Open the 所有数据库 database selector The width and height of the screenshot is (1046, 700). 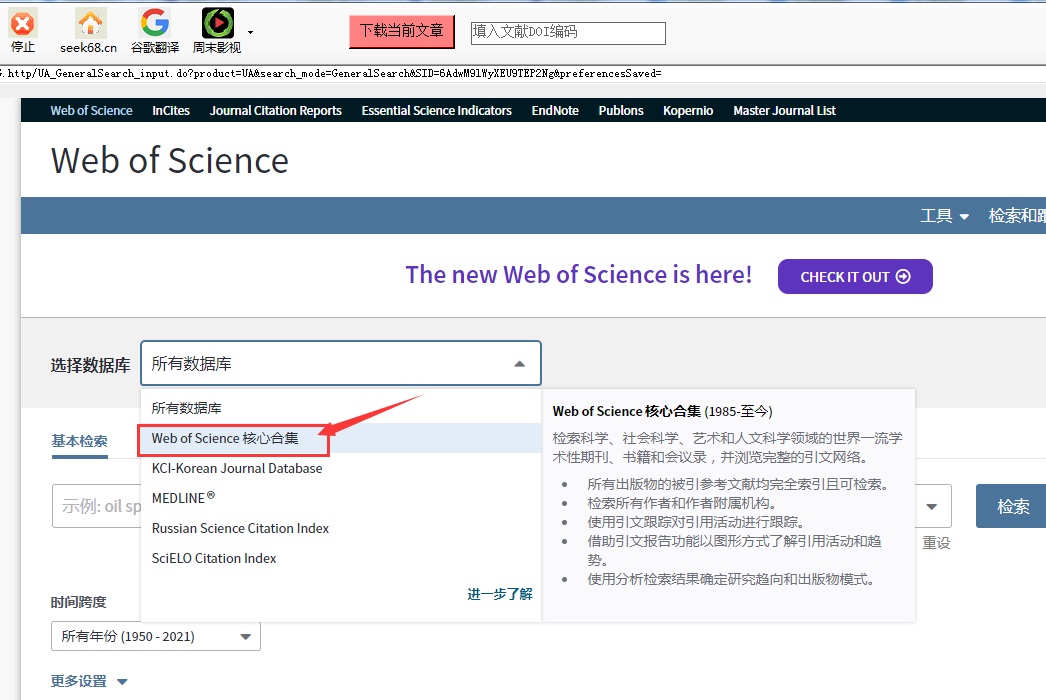340,362
